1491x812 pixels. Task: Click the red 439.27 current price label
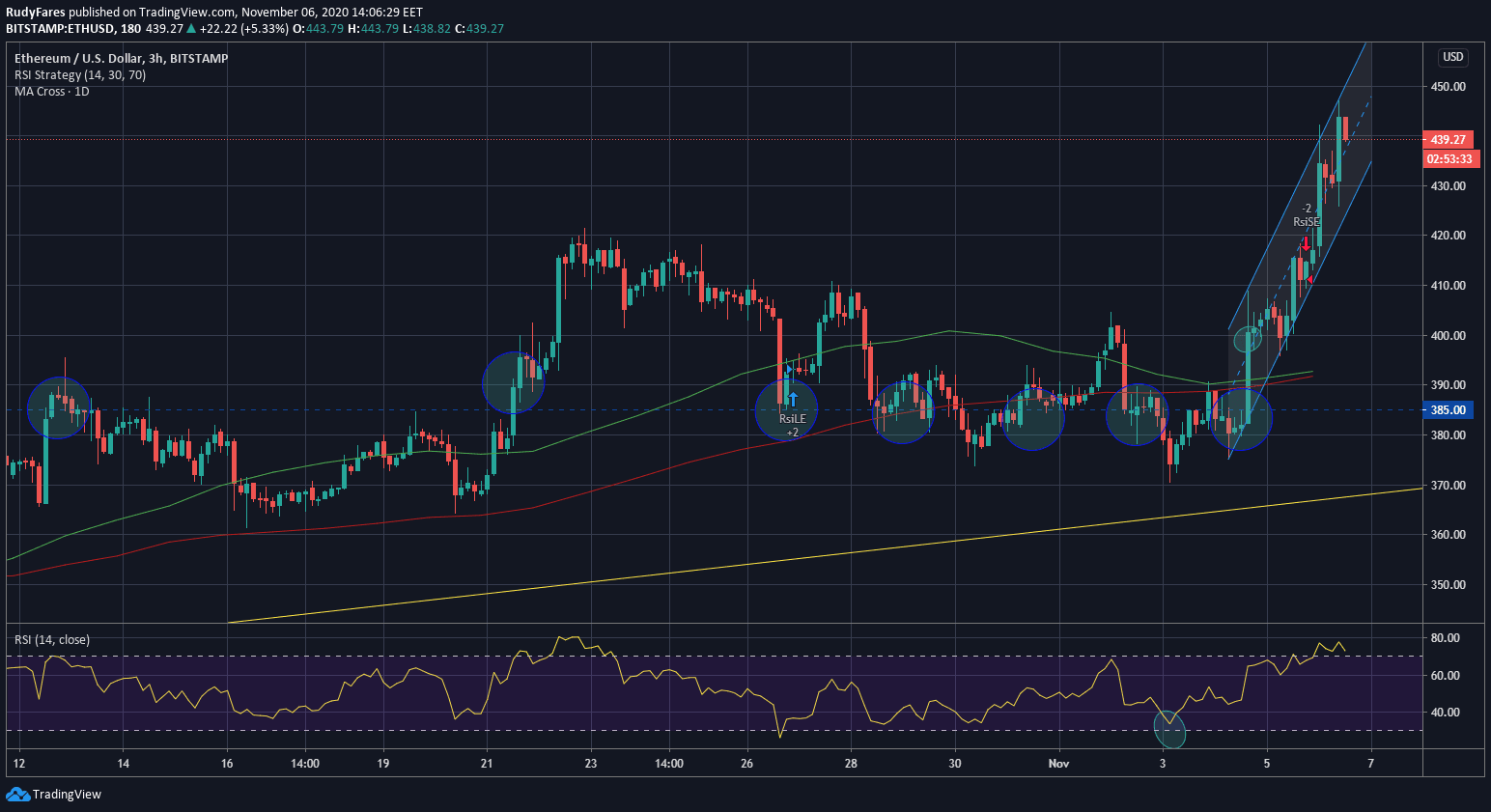(1448, 140)
